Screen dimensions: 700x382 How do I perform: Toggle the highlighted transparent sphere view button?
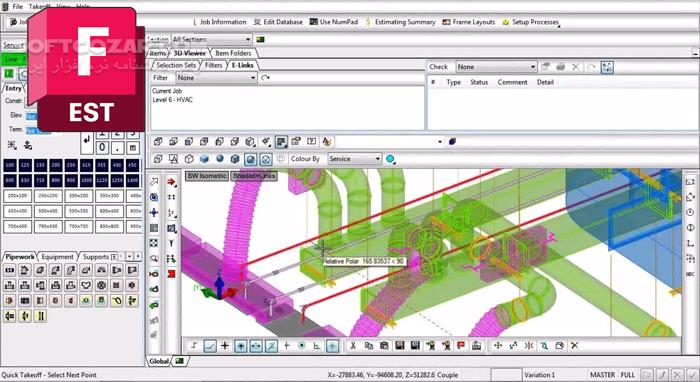click(266, 159)
